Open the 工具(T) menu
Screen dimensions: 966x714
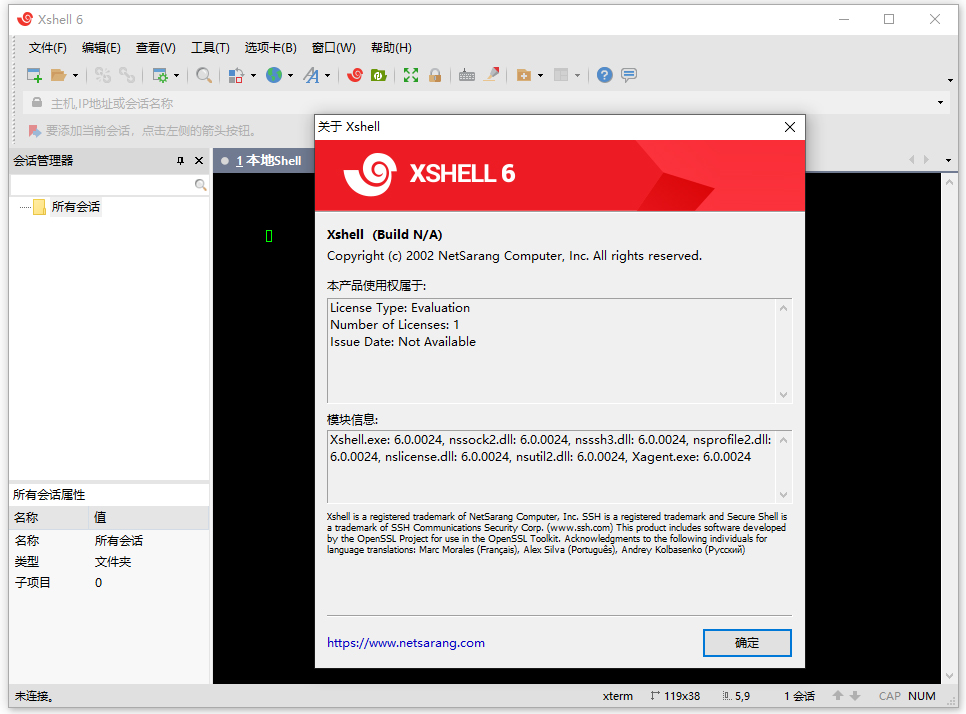click(210, 47)
